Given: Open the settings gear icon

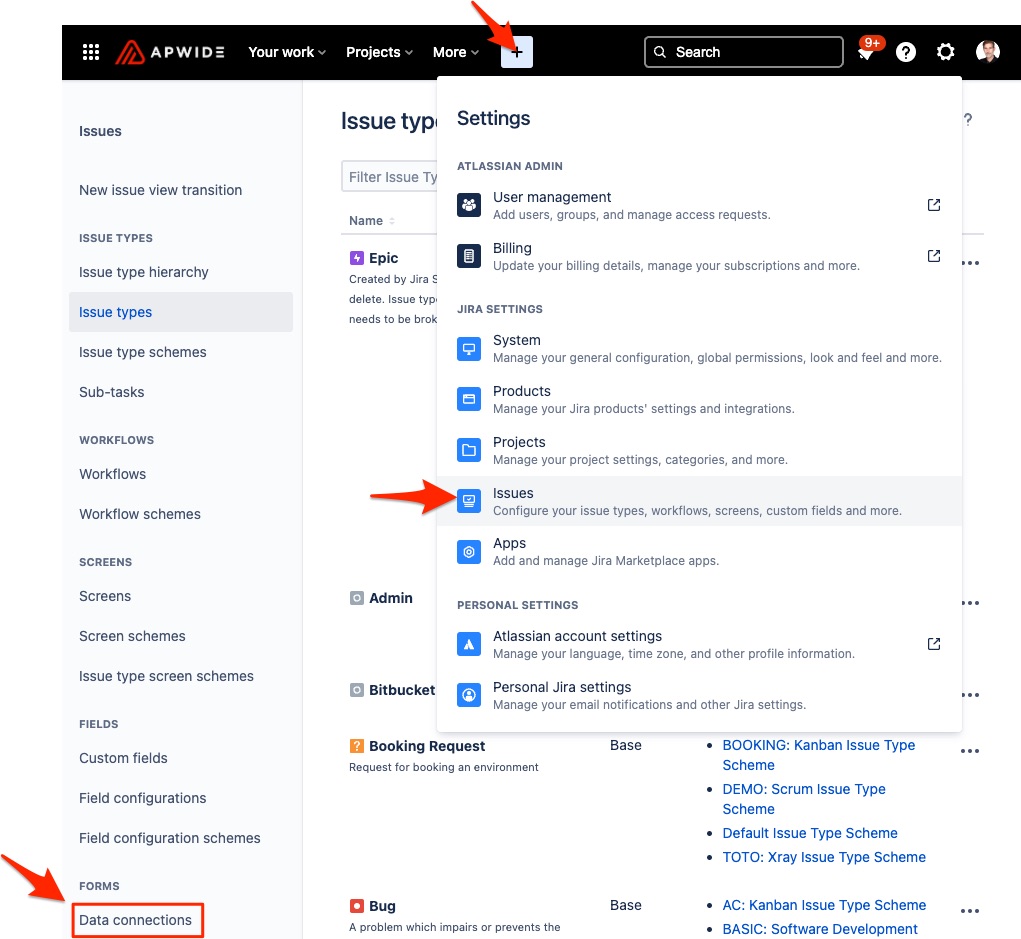Looking at the screenshot, I should coord(945,52).
